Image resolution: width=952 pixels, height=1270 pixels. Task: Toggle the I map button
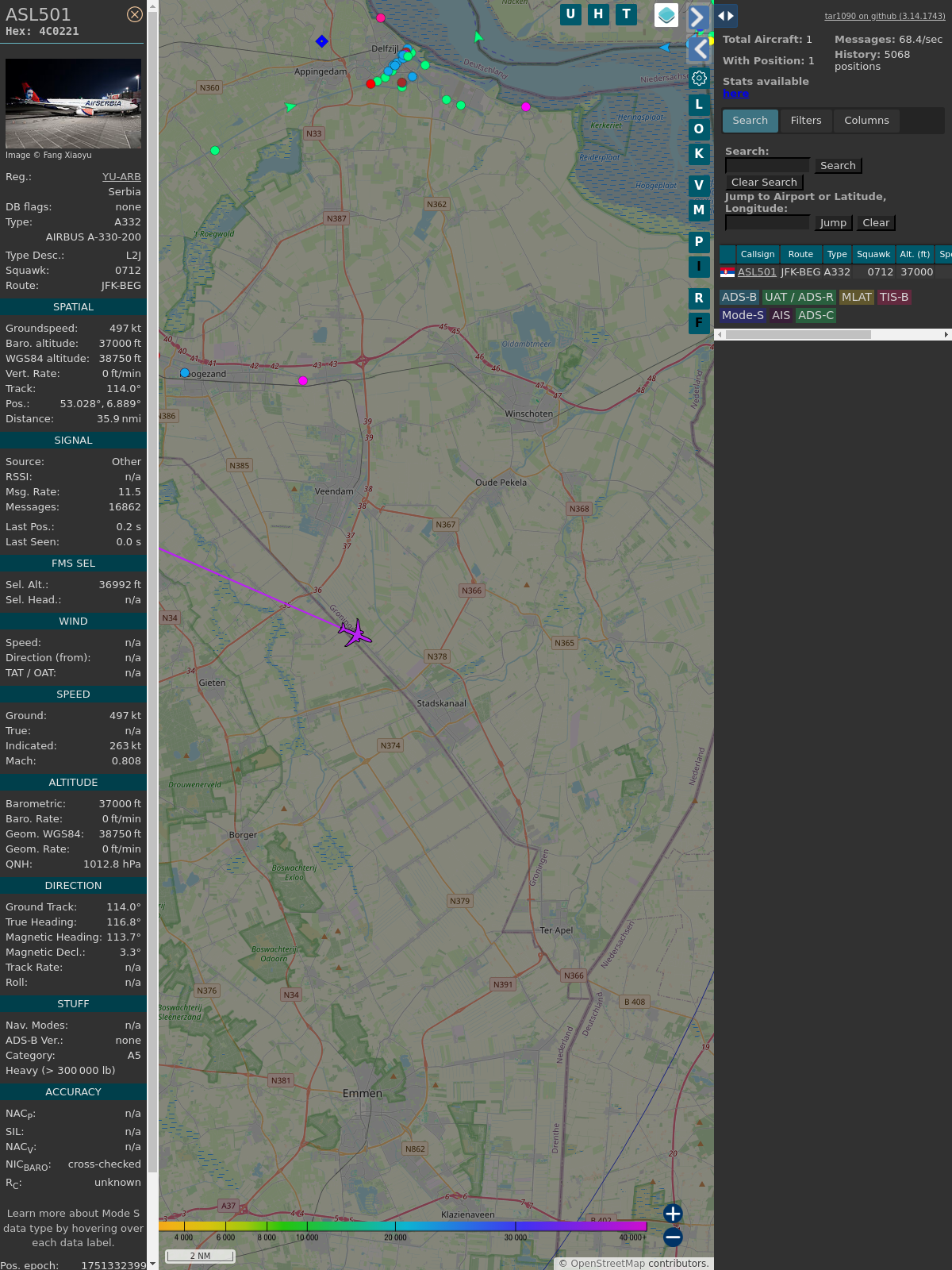pos(699,266)
